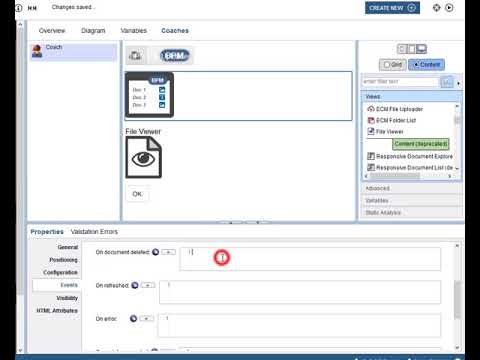Screen dimensions: 480x360
Task: Select the HTML Attributes properties category
Action: pyautogui.click(x=57, y=311)
